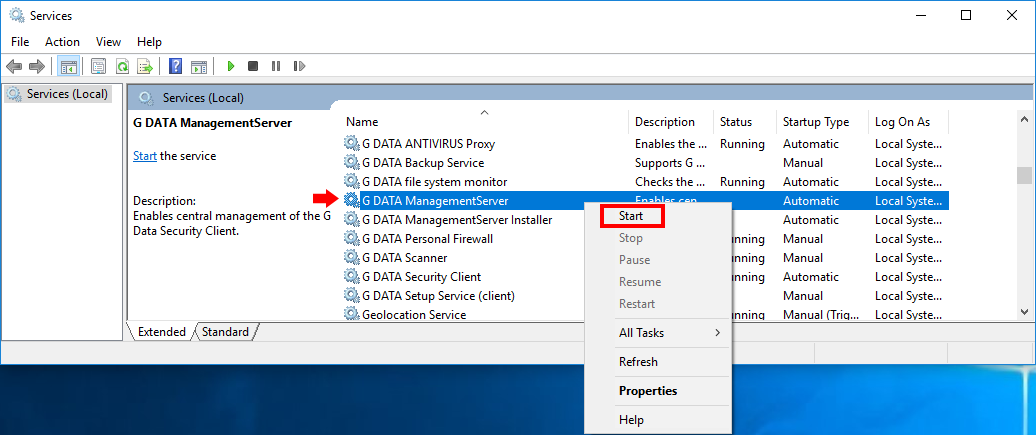The image size is (1036, 435).
Task: Open the Help menu in menu bar
Action: (x=149, y=42)
